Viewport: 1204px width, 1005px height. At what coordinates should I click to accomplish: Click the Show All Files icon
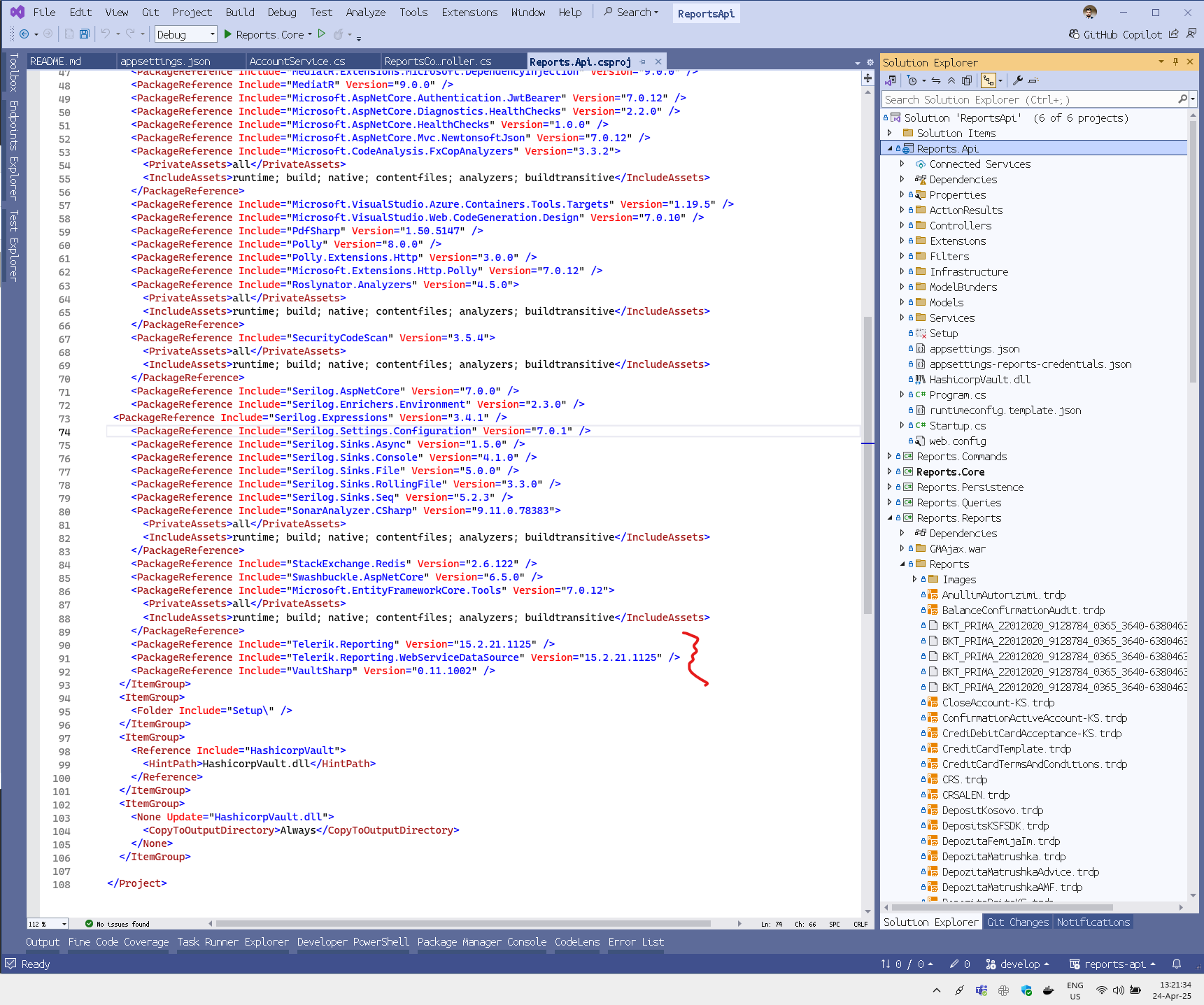click(x=967, y=80)
